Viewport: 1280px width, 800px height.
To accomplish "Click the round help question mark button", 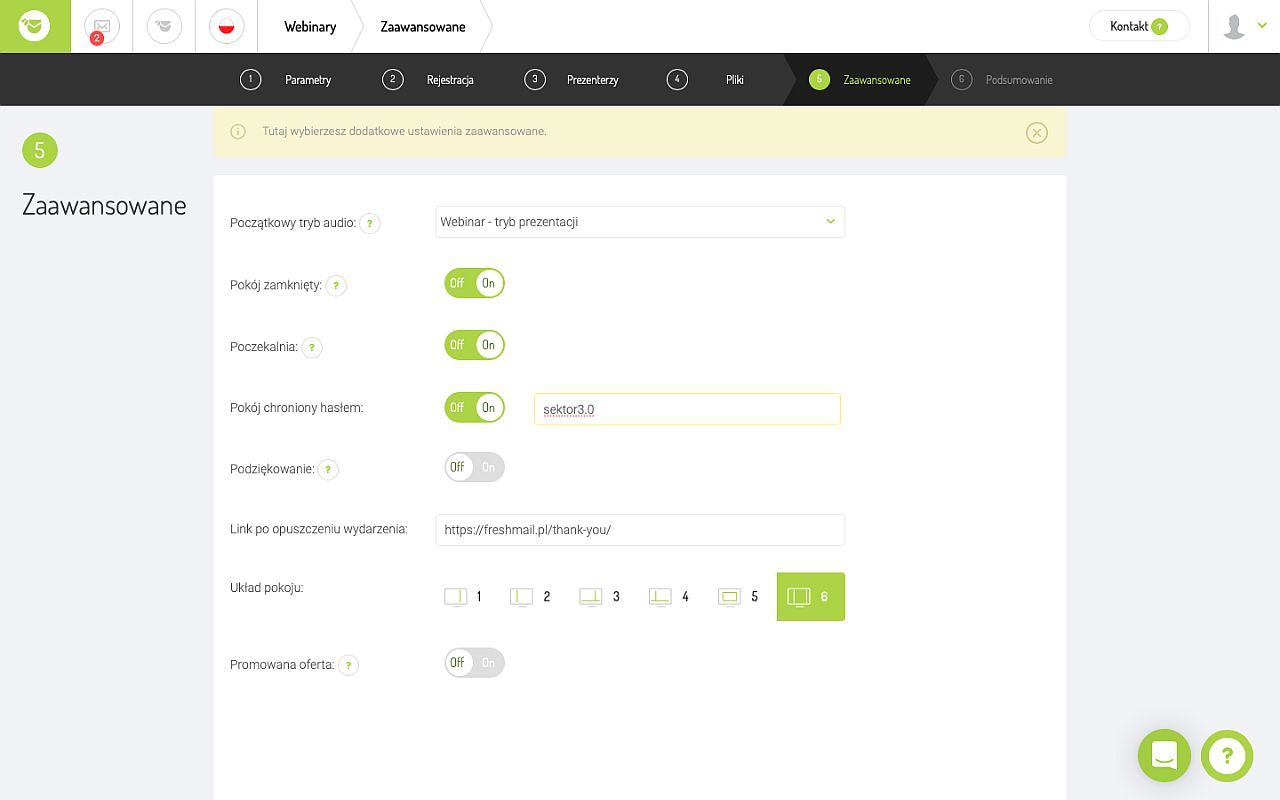I will [x=1227, y=755].
